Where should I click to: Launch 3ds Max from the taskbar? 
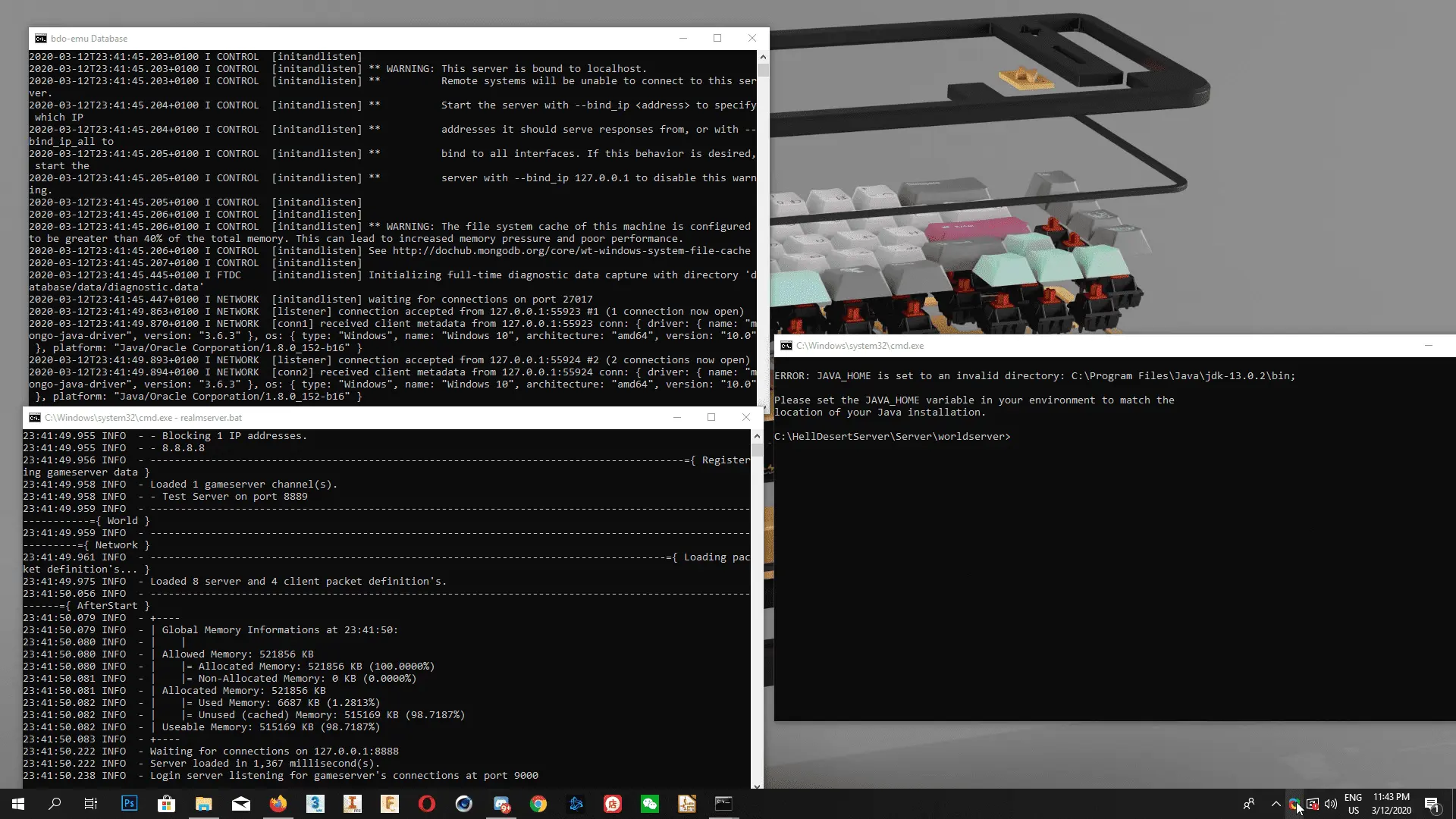(x=315, y=804)
